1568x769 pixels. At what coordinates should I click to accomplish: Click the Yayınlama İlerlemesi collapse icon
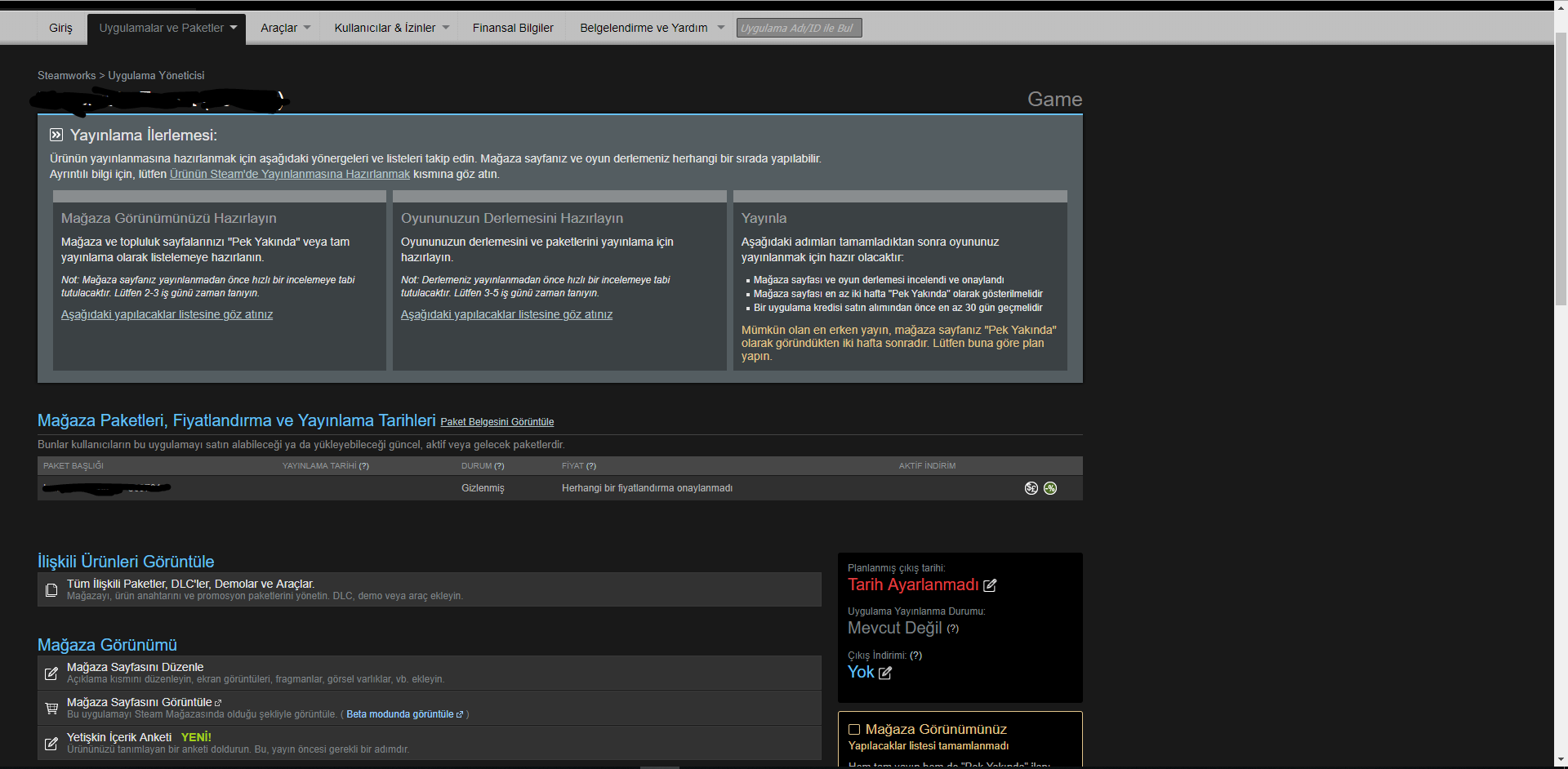click(x=56, y=135)
